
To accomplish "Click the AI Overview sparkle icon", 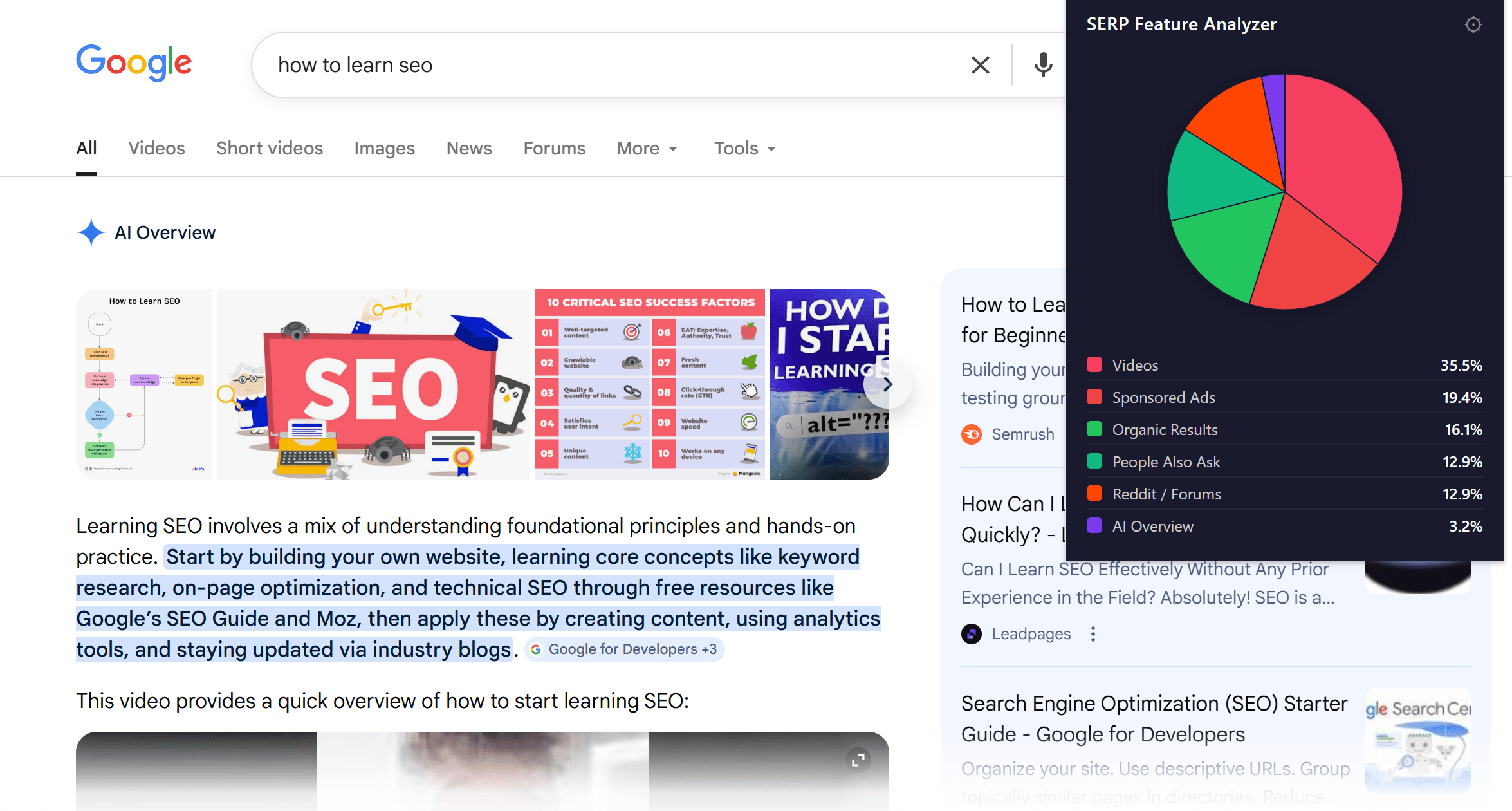I will 91,232.
